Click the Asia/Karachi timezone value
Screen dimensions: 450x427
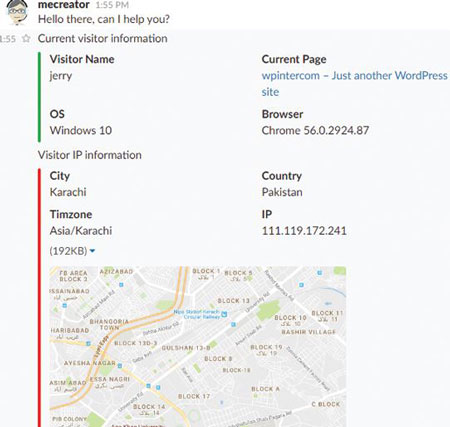(81, 231)
